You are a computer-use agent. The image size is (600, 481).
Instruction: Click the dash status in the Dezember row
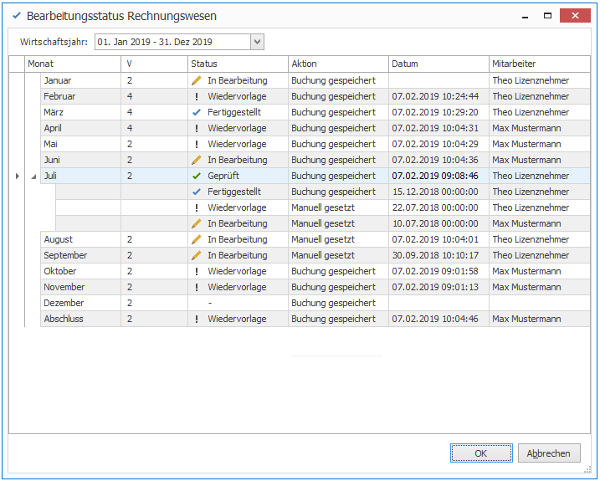point(210,303)
